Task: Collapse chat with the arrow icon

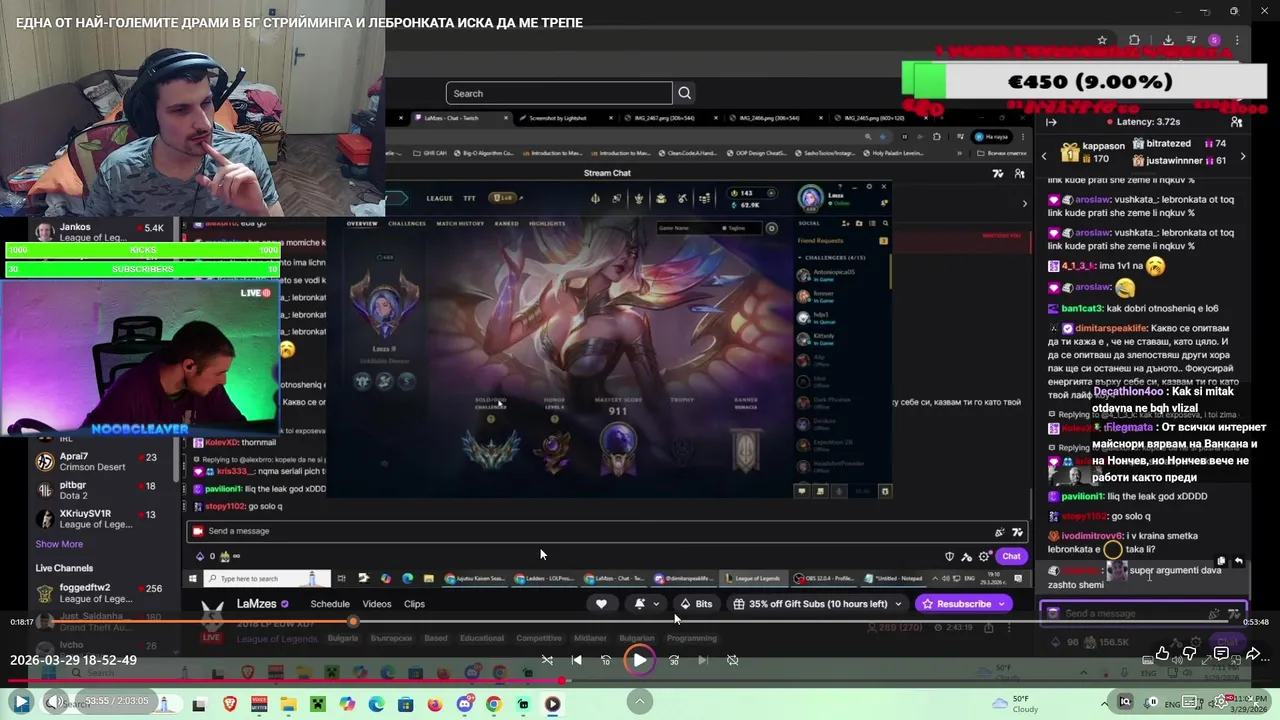Action: pos(1051,122)
